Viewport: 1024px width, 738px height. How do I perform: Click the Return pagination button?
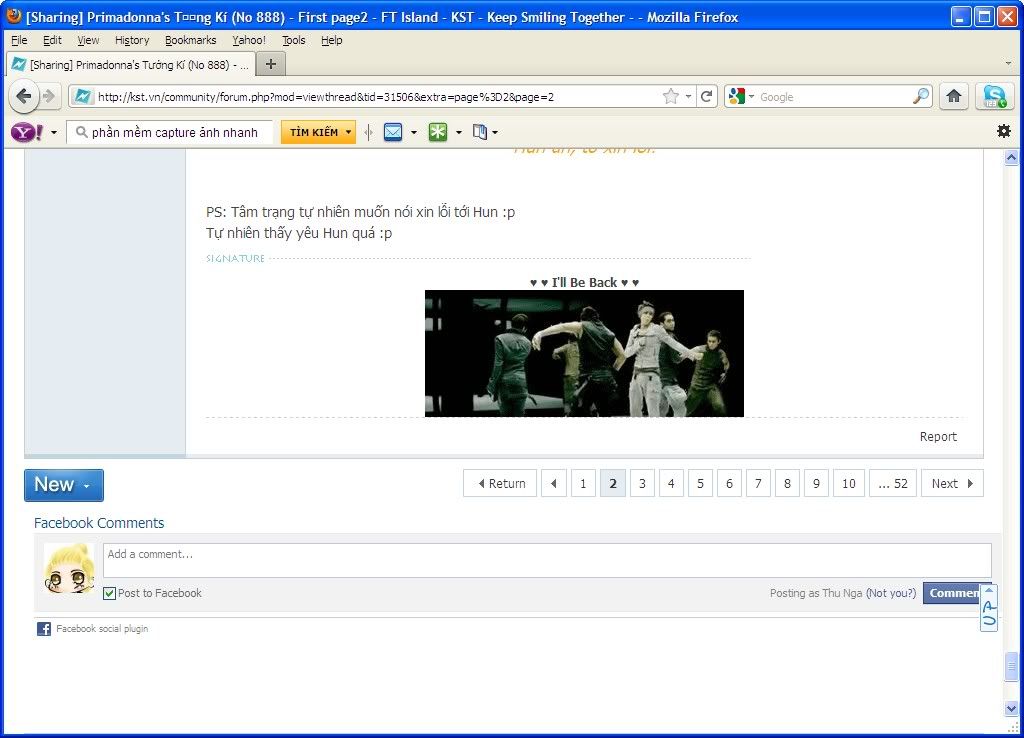coord(500,483)
